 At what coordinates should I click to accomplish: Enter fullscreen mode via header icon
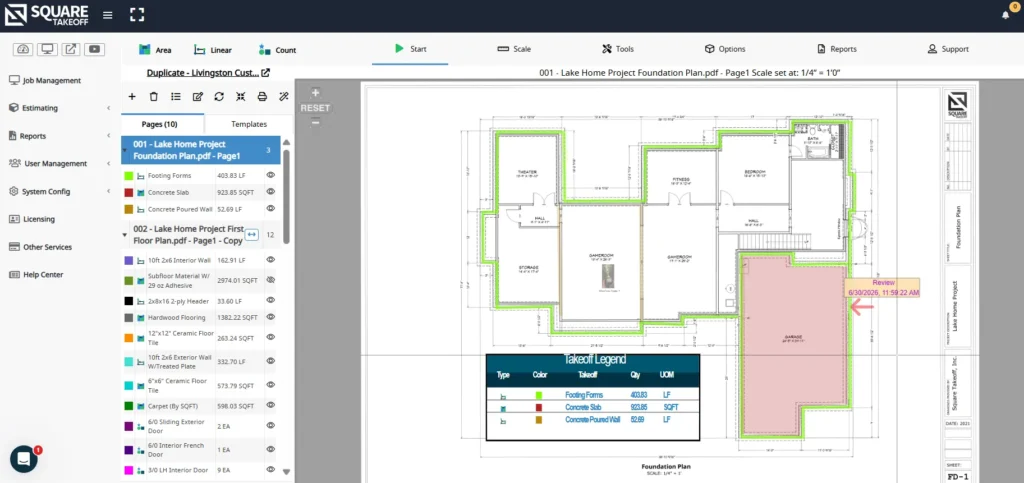point(136,15)
